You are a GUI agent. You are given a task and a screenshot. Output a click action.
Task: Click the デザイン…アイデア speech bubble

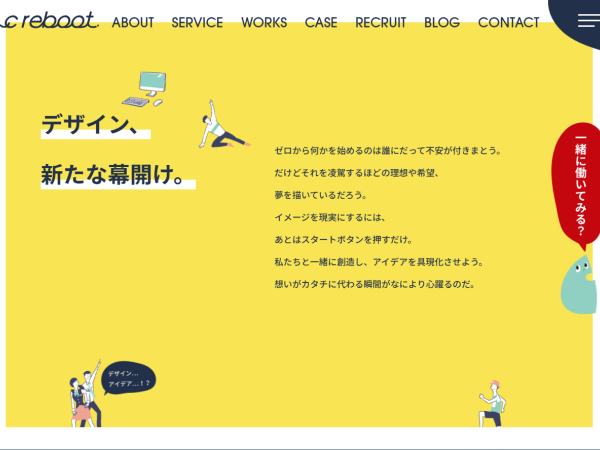(129, 377)
